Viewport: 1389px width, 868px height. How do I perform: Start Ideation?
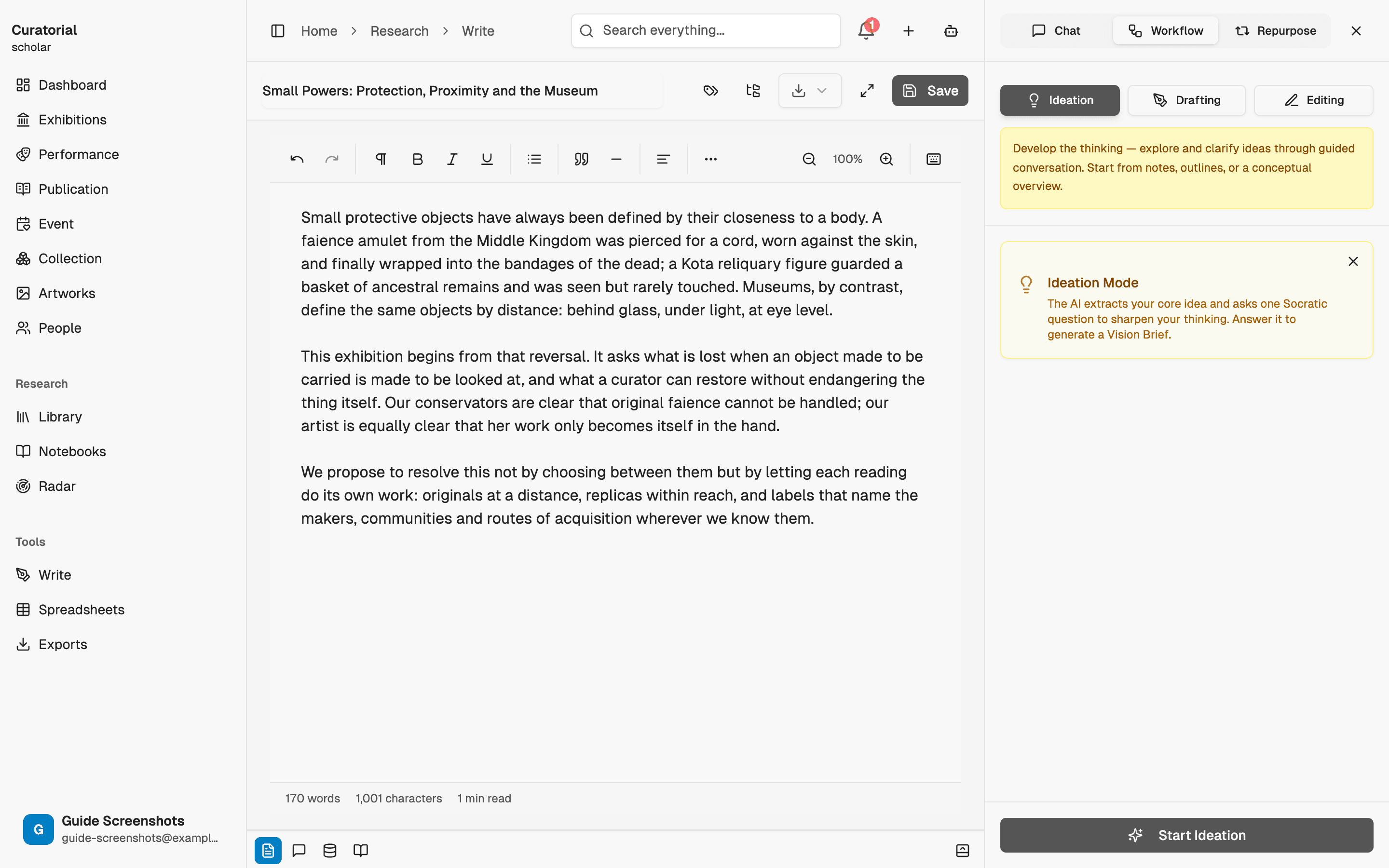point(1186,835)
